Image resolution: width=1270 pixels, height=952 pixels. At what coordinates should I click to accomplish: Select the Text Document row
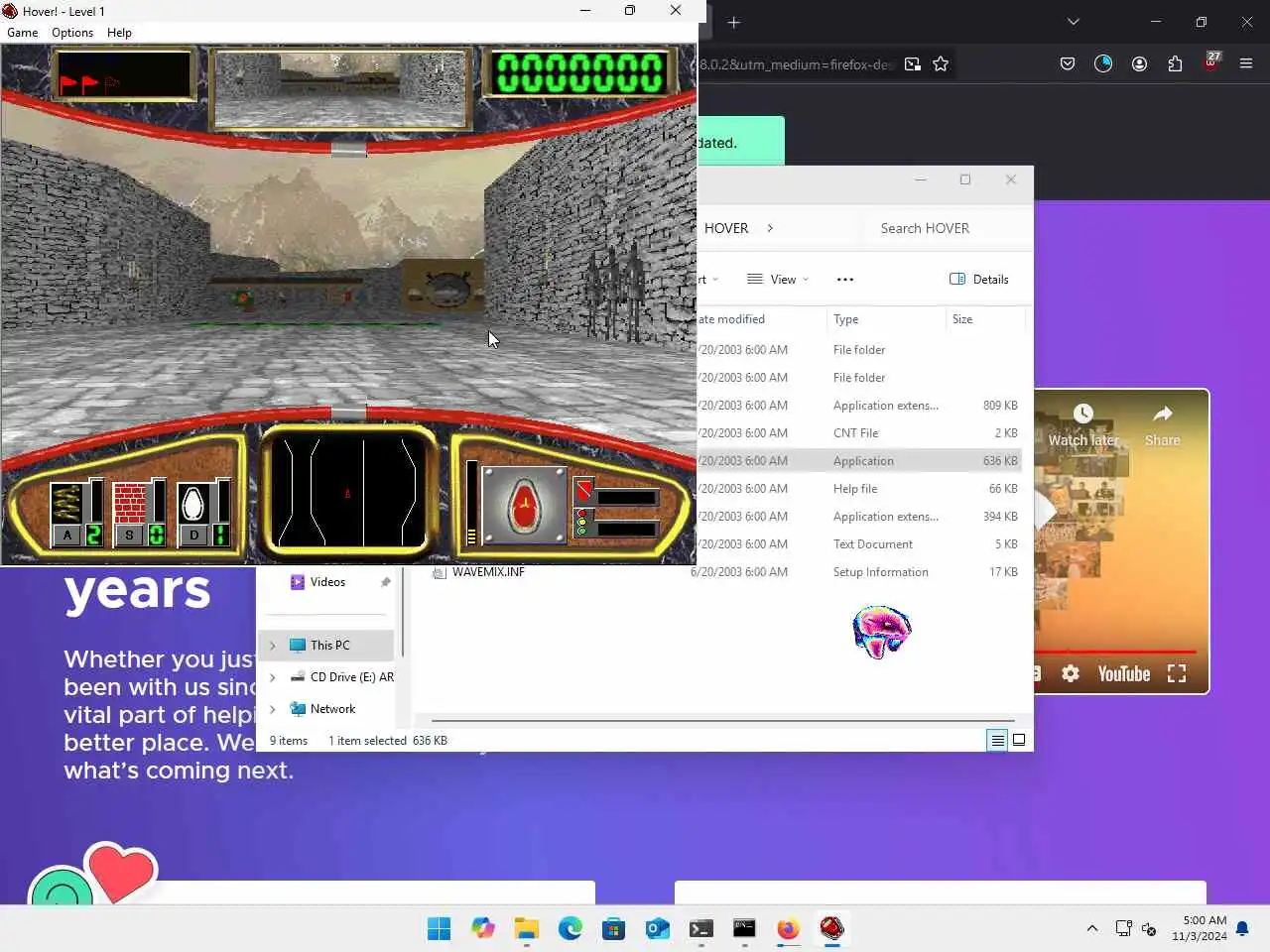click(859, 544)
